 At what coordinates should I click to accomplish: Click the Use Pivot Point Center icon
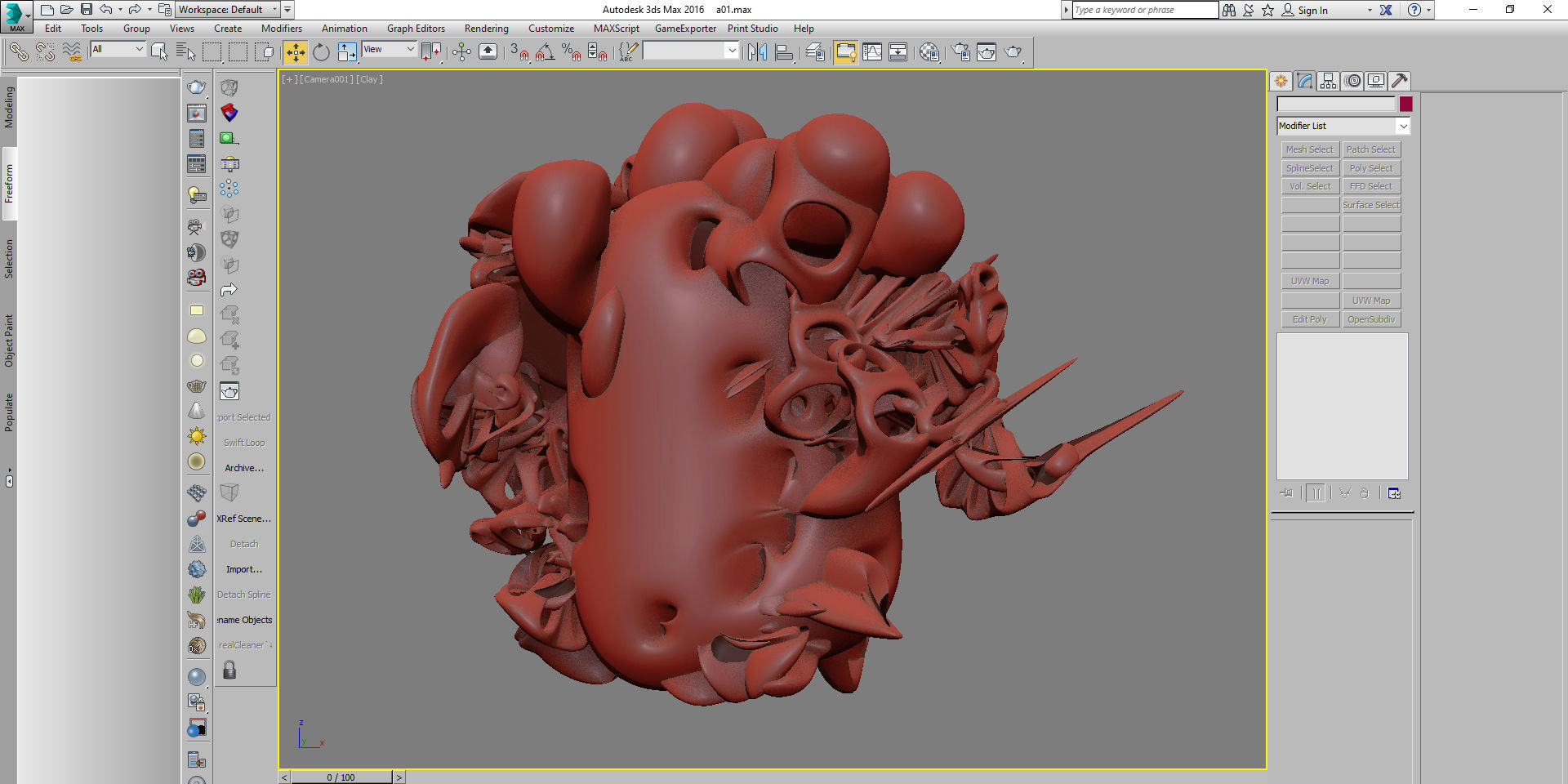pyautogui.click(x=431, y=52)
